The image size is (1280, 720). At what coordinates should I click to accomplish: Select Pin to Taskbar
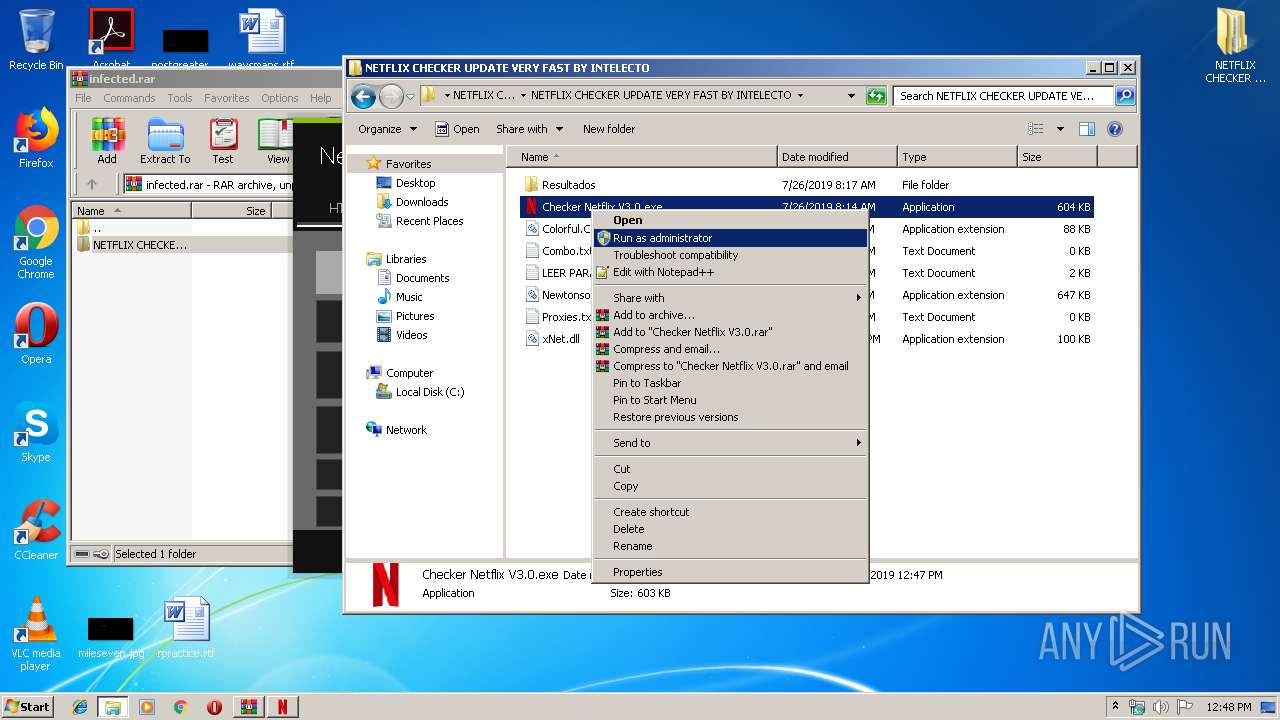(x=730, y=383)
